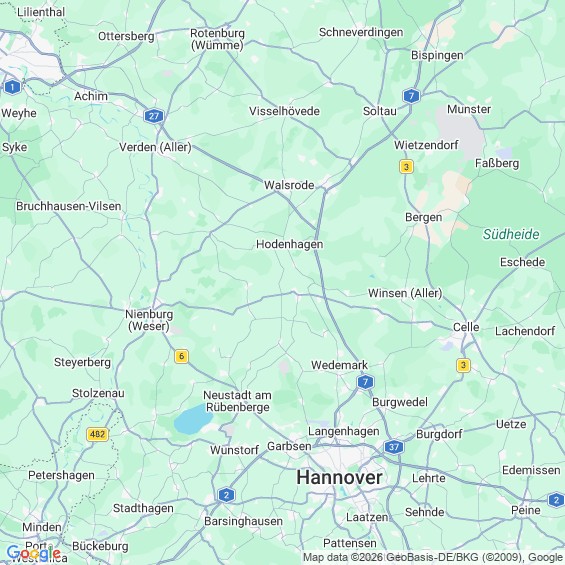Click the A7 shield near Bispingen
565x565 pixels.
point(411,96)
